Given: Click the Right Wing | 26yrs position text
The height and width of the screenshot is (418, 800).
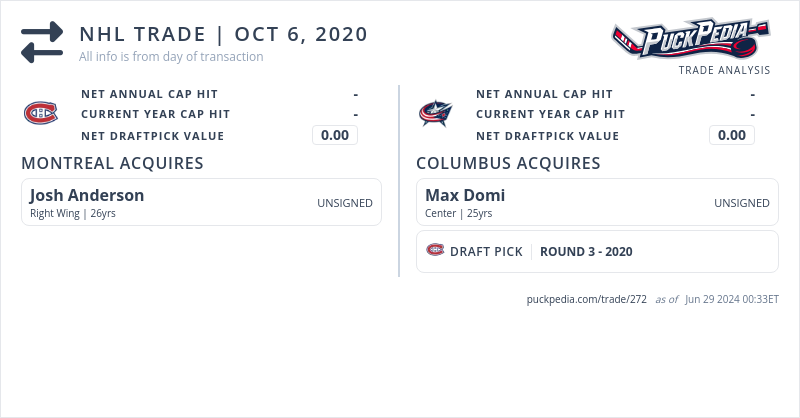Looking at the screenshot, I should (73, 213).
